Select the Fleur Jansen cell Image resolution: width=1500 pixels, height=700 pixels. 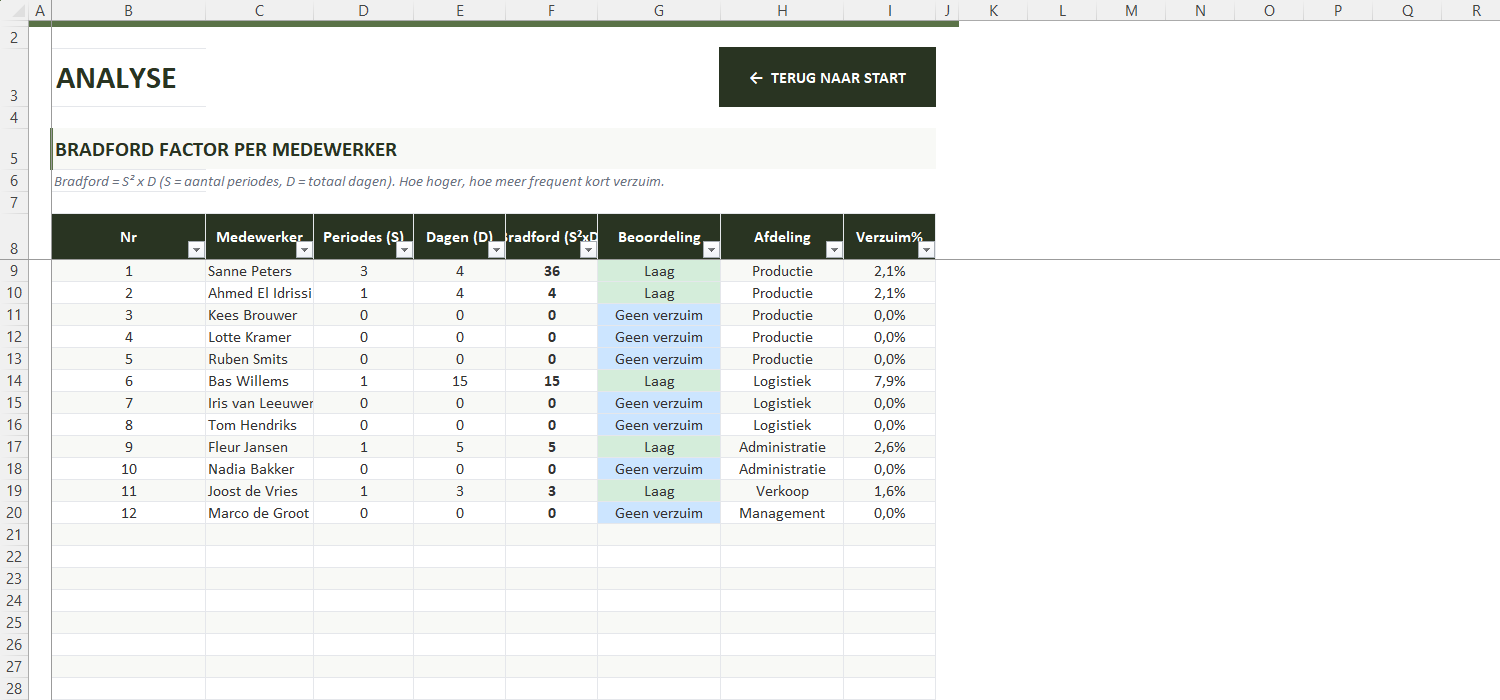(259, 447)
